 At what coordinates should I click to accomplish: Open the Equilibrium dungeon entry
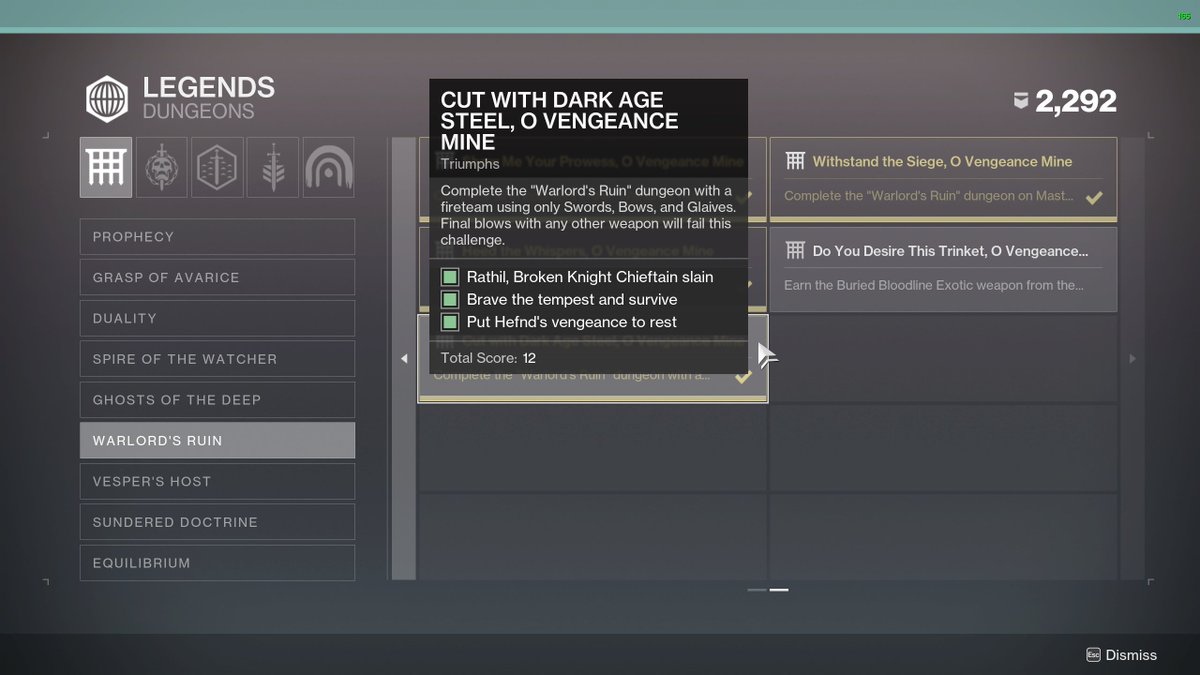[217, 563]
